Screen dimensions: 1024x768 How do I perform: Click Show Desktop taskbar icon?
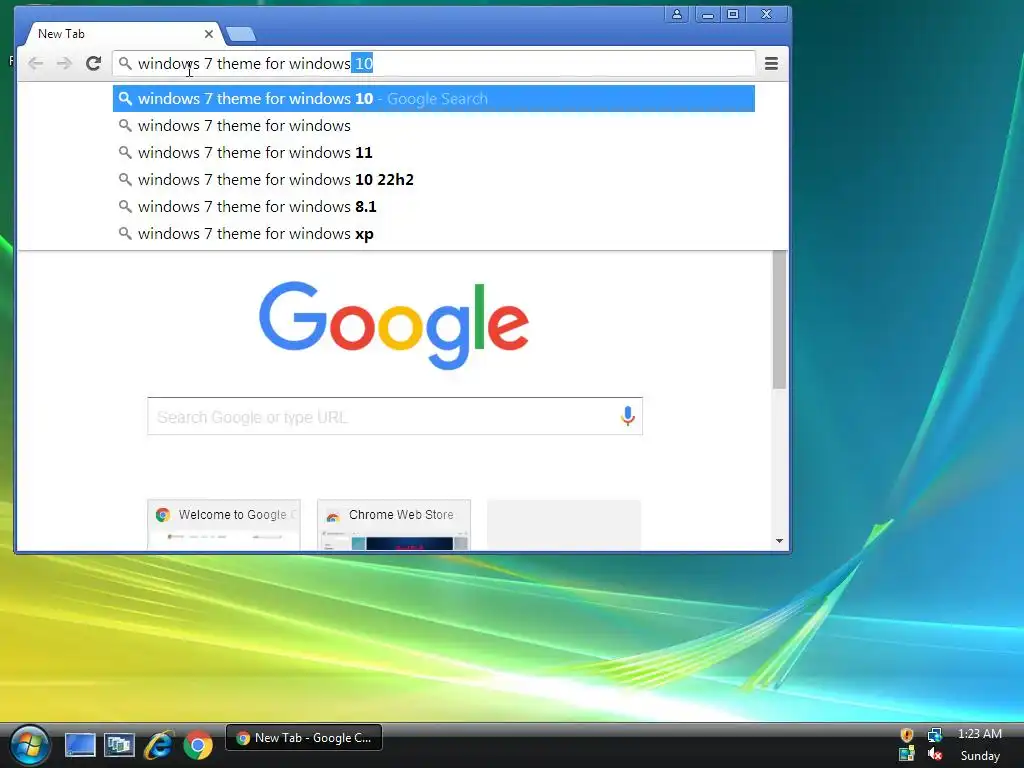click(x=80, y=745)
